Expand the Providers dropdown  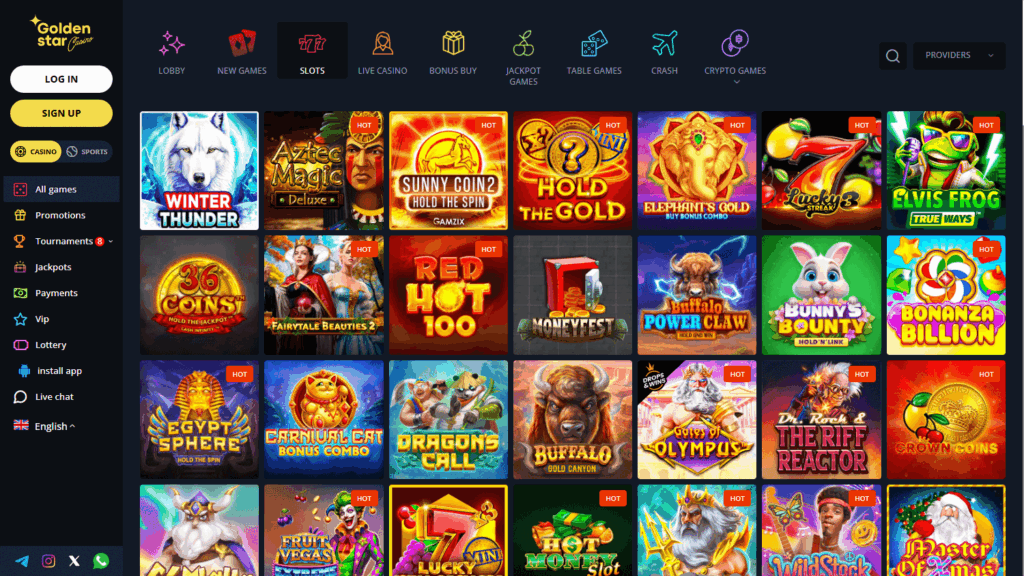pyautogui.click(x=959, y=56)
